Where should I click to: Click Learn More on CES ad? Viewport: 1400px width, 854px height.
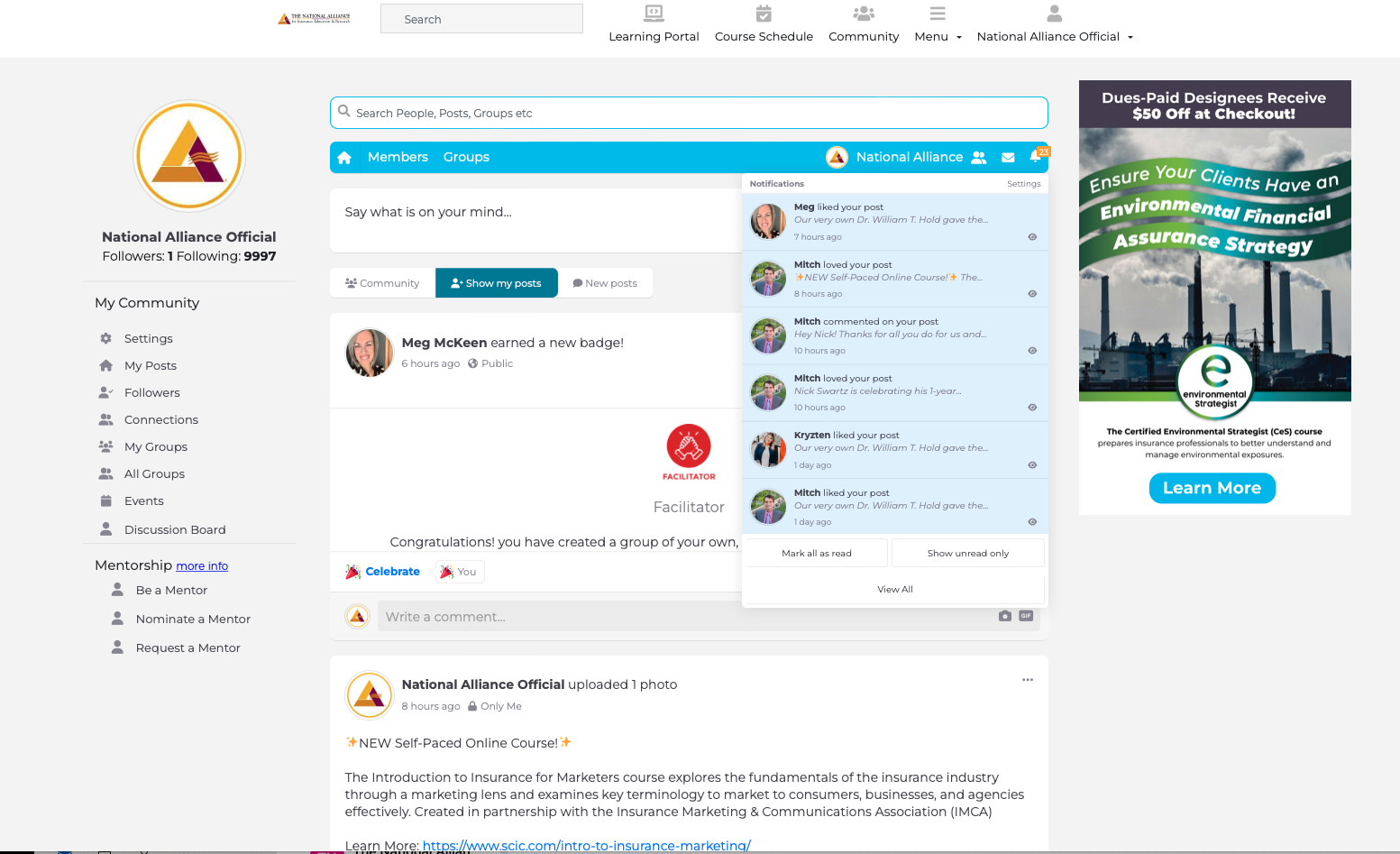coord(1212,488)
